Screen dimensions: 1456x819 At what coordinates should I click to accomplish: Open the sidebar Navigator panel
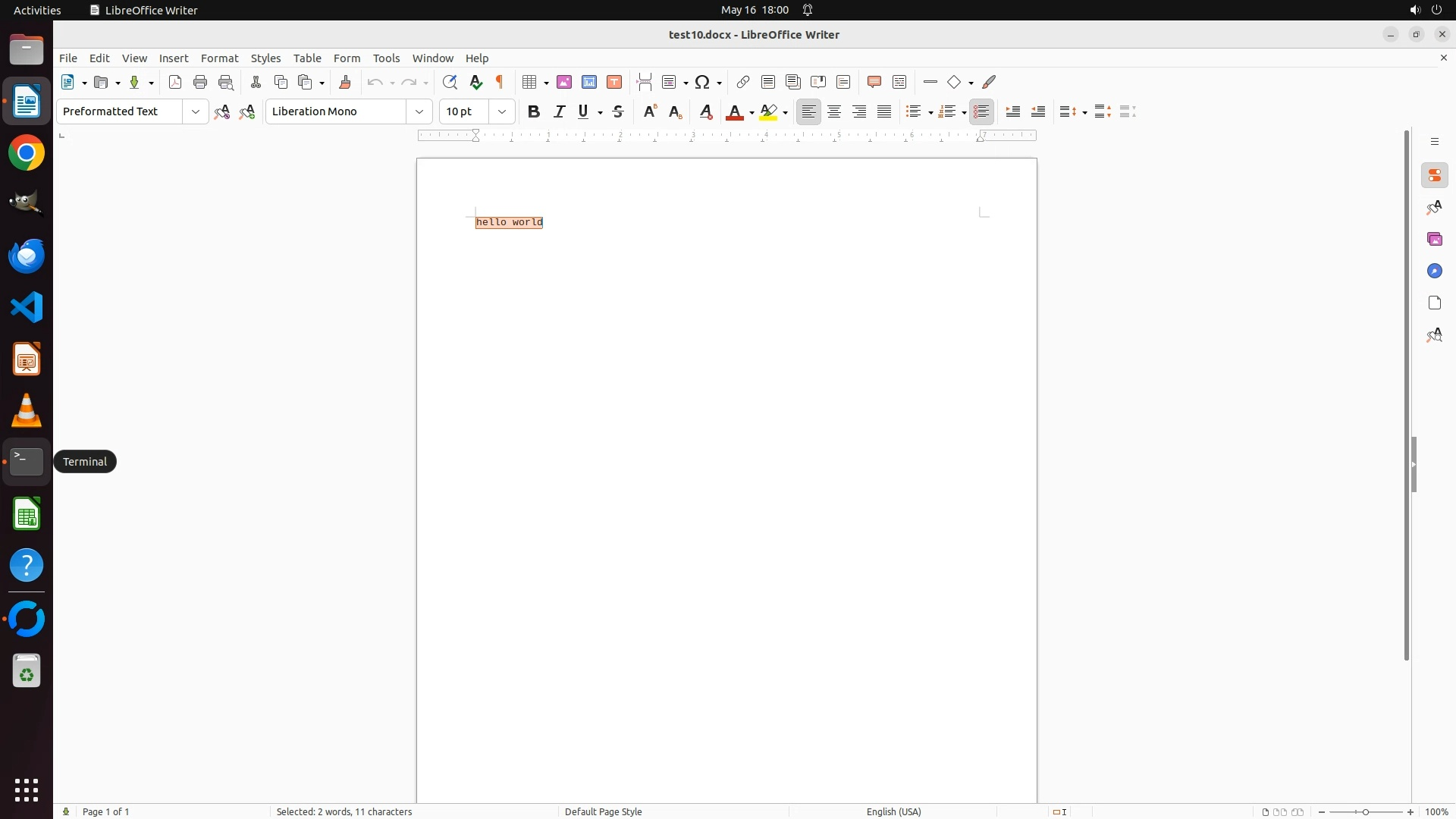[x=1434, y=271]
